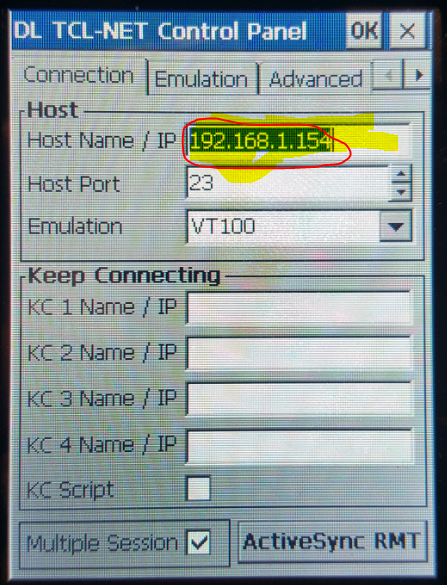Open the Emulation tab
The height and width of the screenshot is (585, 447).
[x=201, y=79]
